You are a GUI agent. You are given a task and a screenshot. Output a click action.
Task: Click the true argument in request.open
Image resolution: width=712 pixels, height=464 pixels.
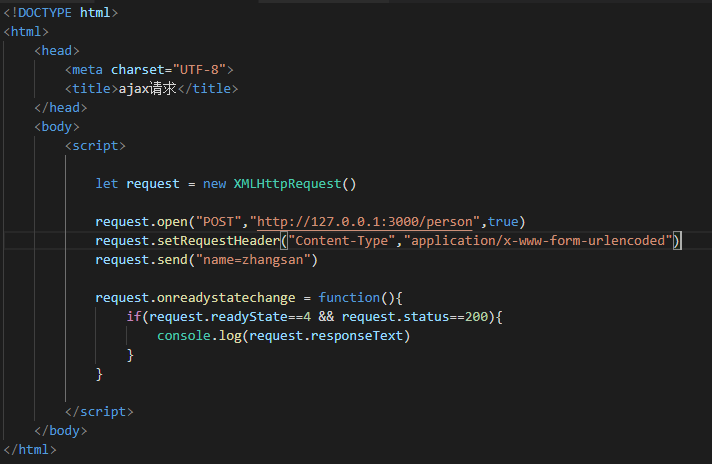(503, 222)
